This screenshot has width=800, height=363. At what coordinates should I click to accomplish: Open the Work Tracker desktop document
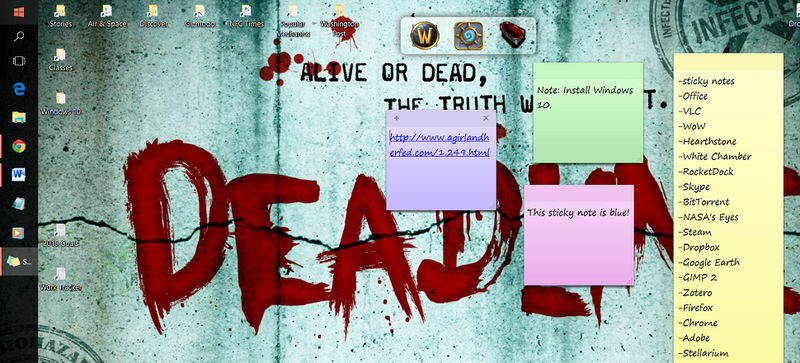[x=60, y=279]
